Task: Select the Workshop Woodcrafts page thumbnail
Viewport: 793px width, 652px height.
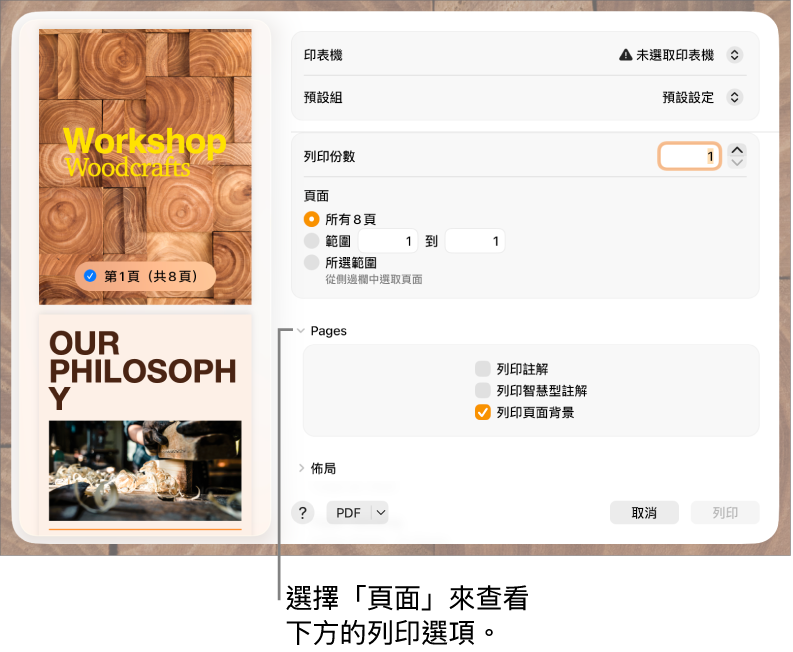Action: pyautogui.click(x=145, y=167)
